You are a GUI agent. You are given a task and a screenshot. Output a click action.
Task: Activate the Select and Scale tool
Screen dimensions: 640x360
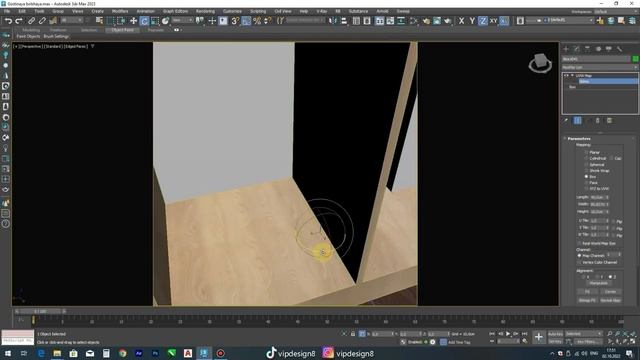pos(155,21)
